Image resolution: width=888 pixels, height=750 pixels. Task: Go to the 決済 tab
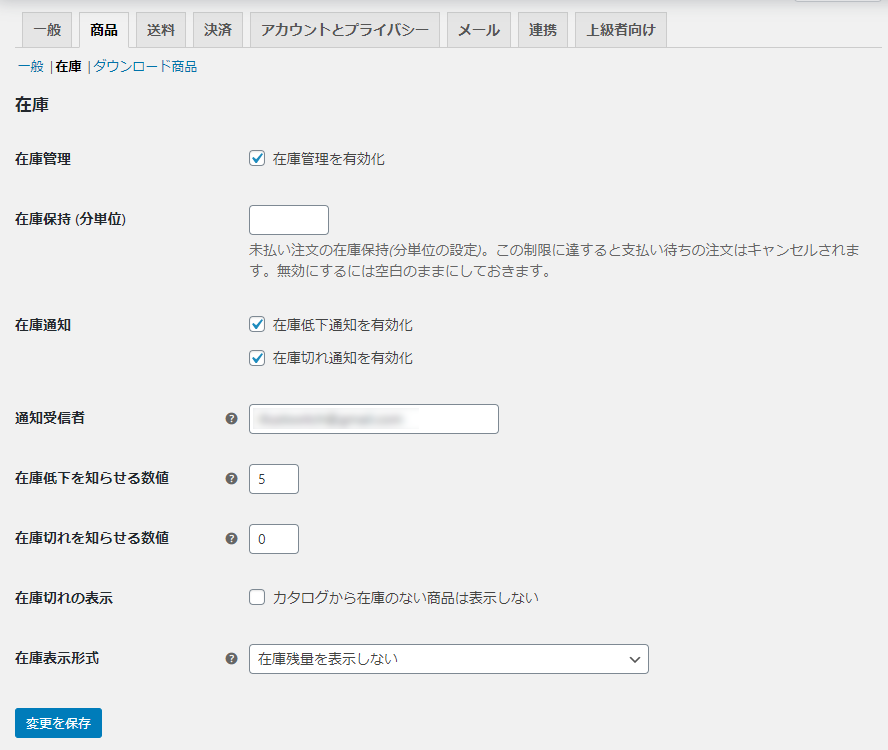218,30
